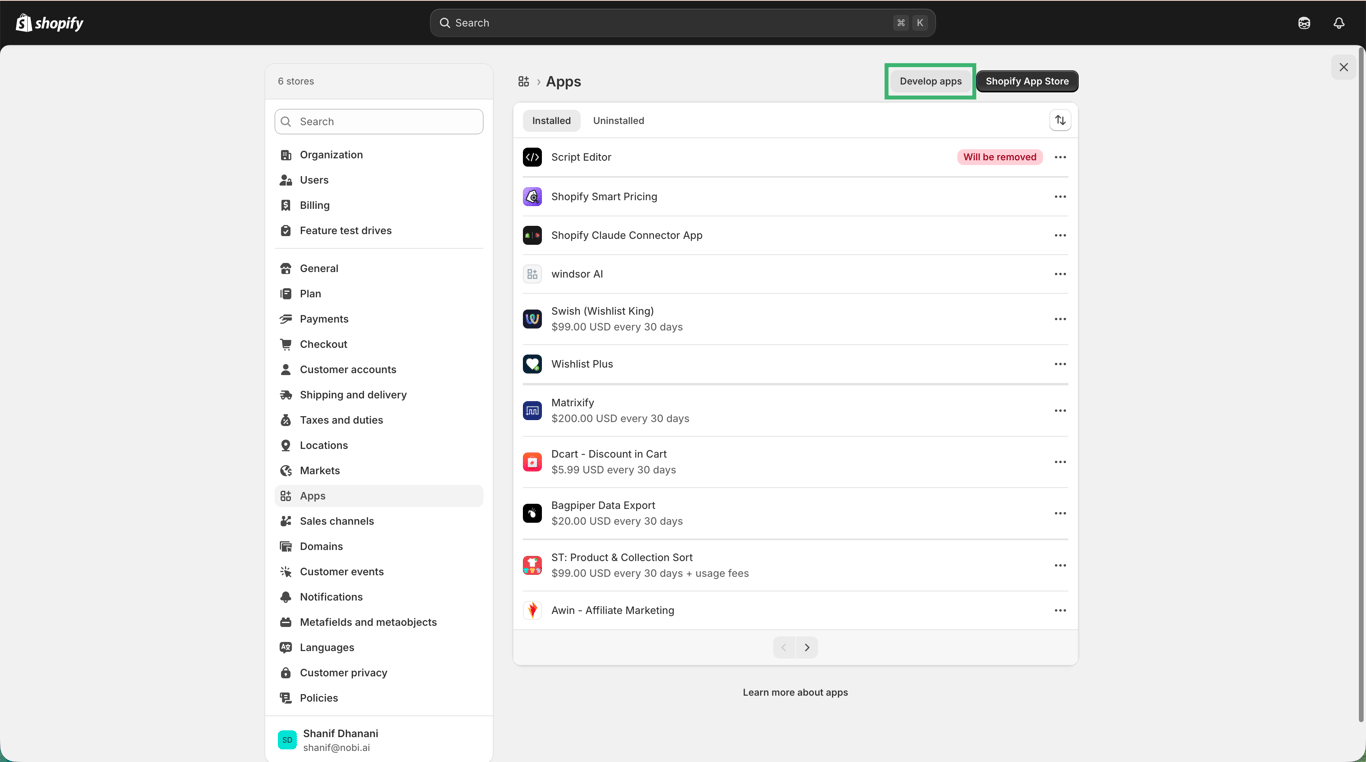Open more actions for Script Editor
1366x762 pixels.
point(1060,157)
